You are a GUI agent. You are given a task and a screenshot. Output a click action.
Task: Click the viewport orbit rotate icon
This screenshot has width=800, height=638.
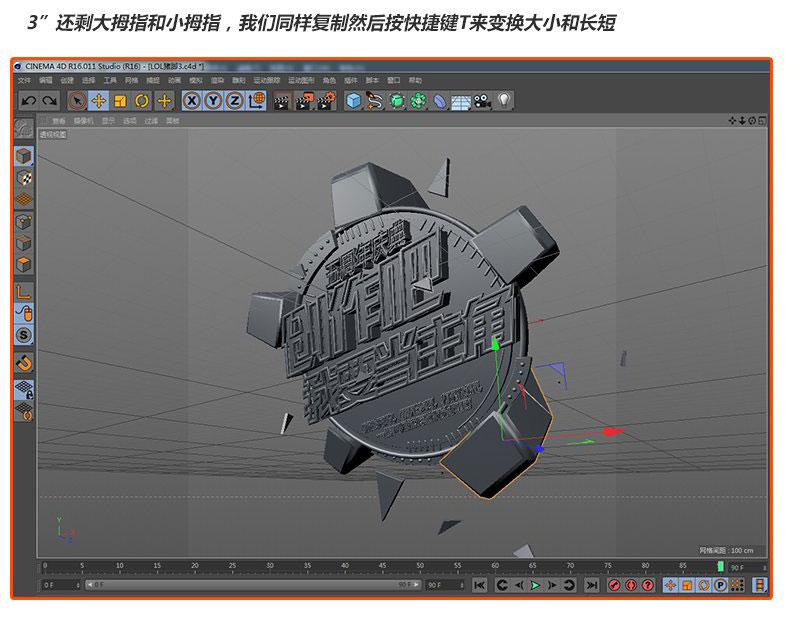coord(752,120)
